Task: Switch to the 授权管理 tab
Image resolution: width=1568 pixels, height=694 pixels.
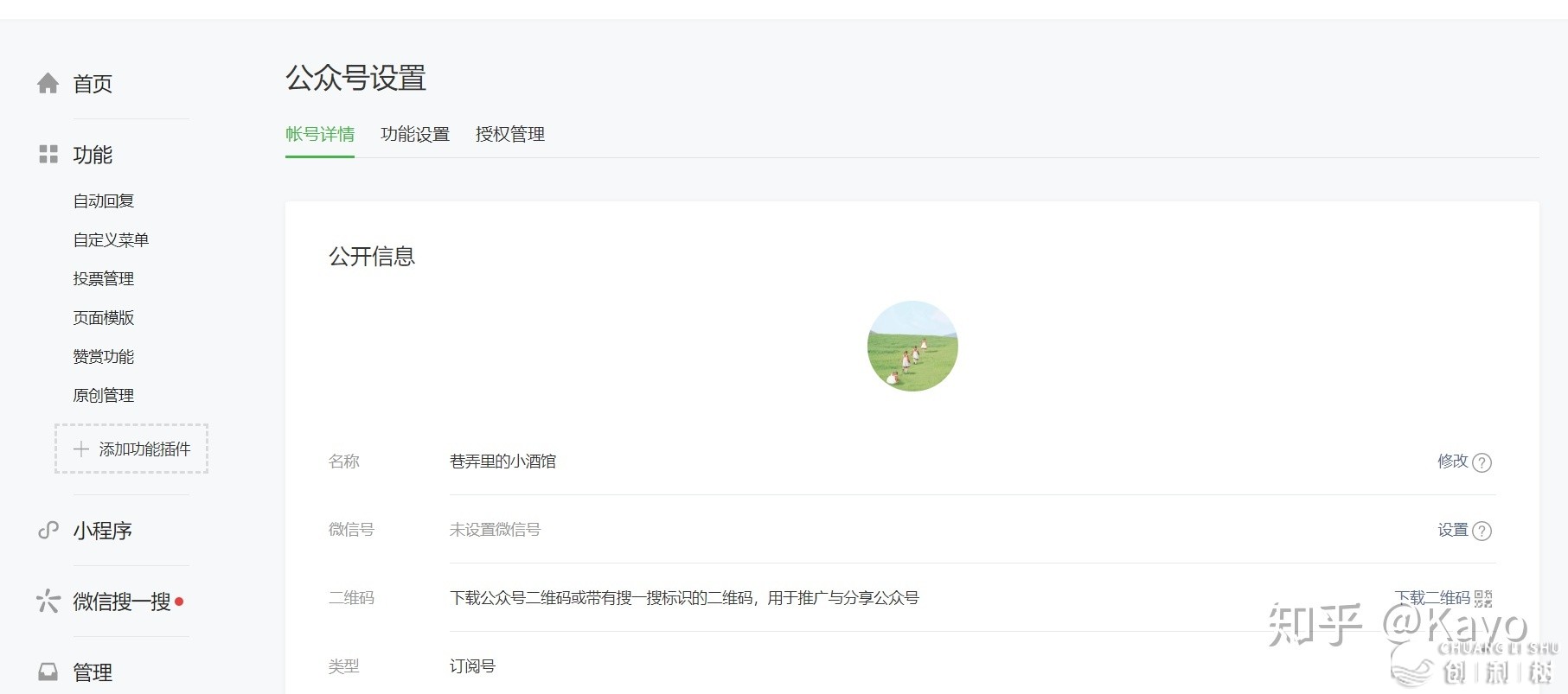Action: (x=510, y=135)
